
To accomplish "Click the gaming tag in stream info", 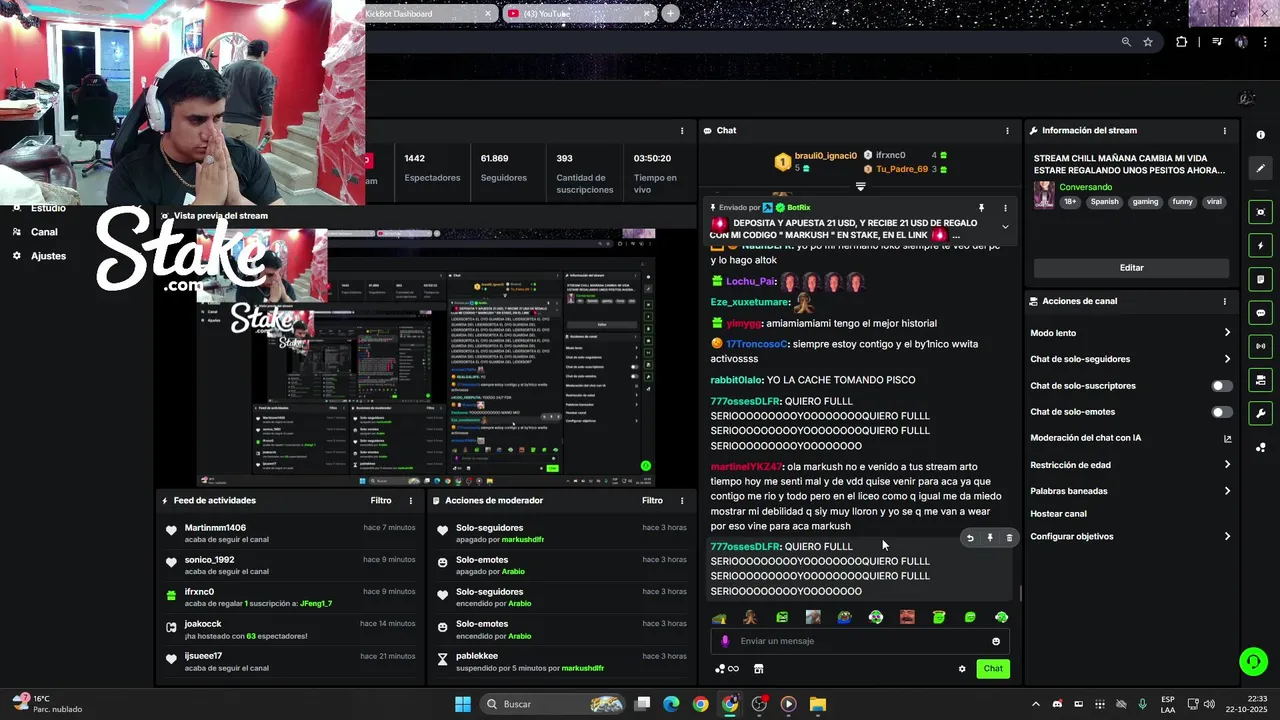I will (x=1145, y=202).
